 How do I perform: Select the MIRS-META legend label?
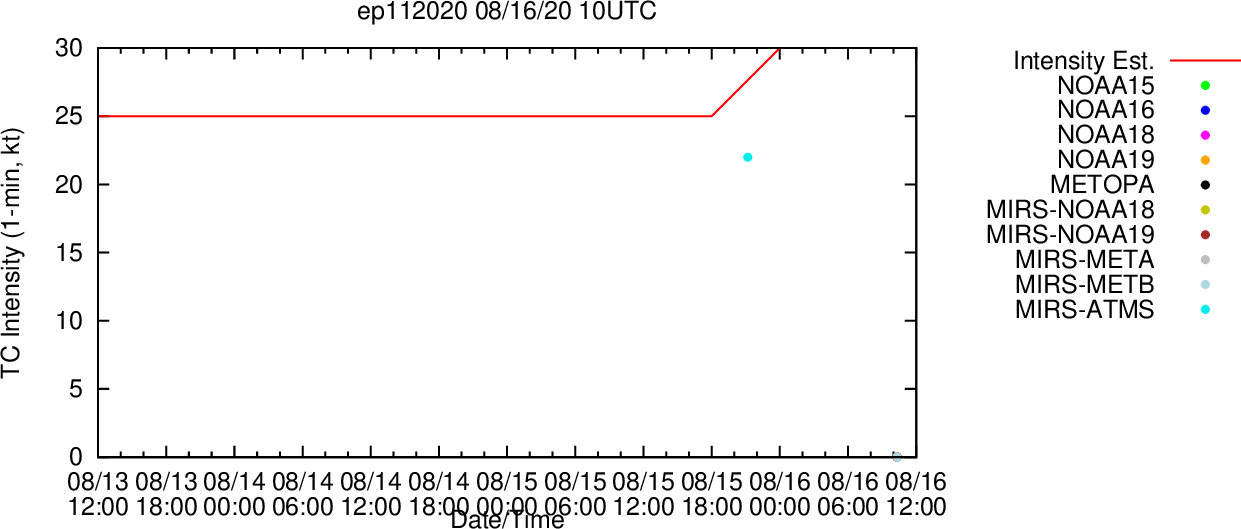(x=1084, y=260)
